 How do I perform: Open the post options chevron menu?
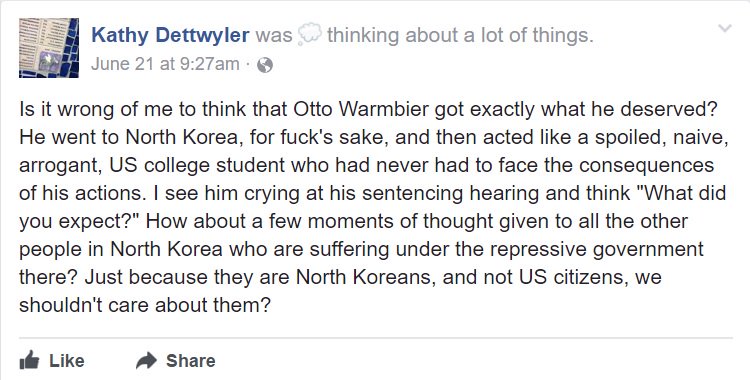725,28
